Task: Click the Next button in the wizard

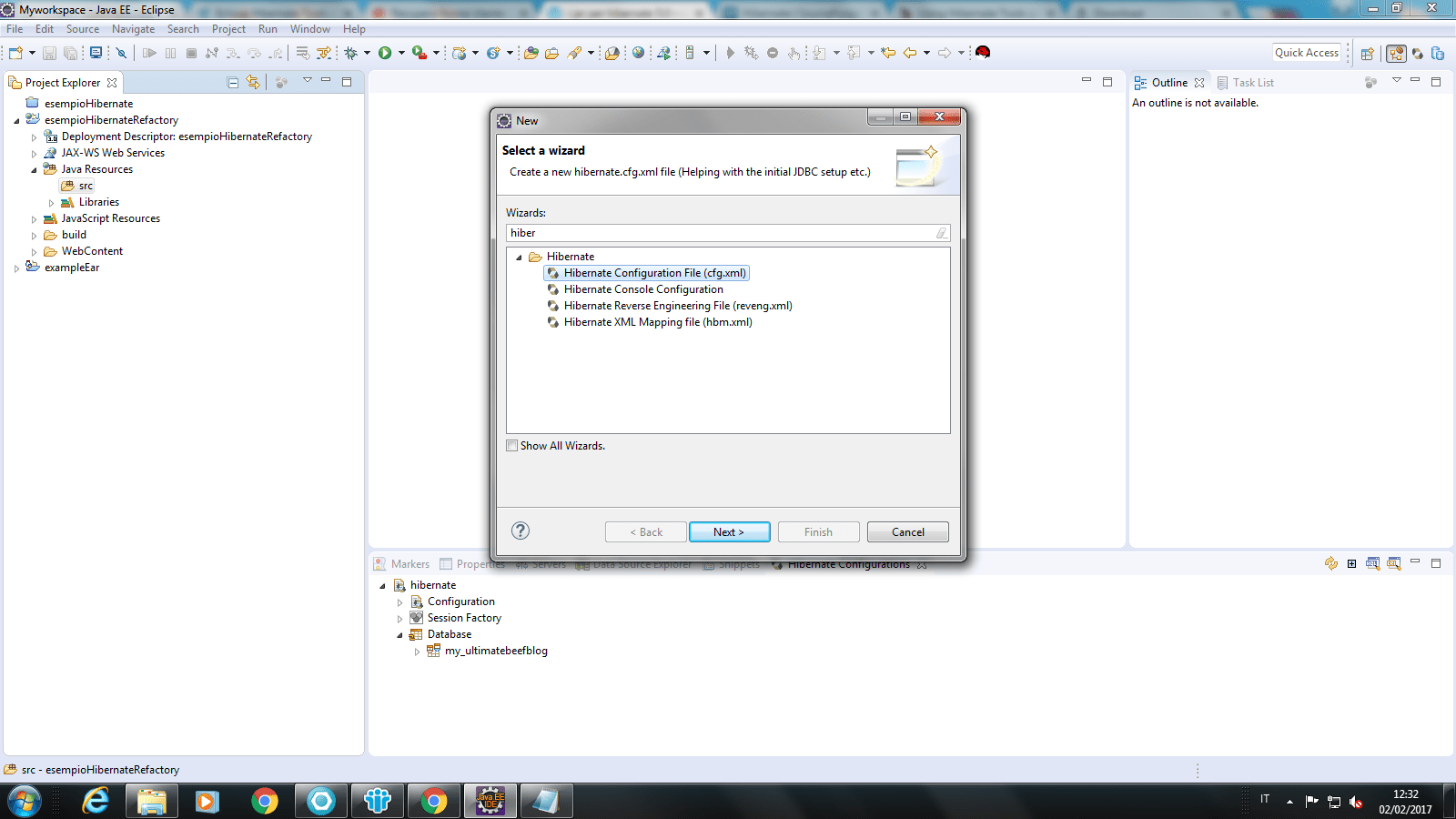Action: tap(729, 531)
